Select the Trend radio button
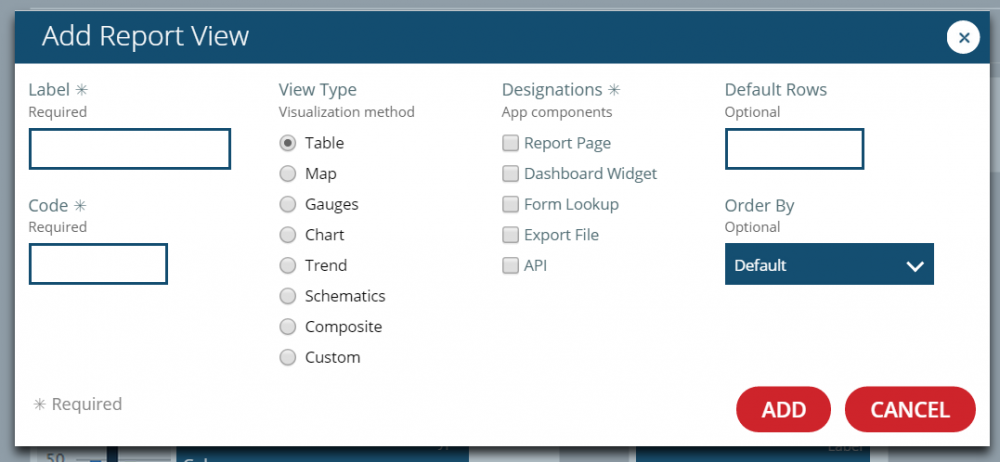1000x462 pixels. point(288,266)
